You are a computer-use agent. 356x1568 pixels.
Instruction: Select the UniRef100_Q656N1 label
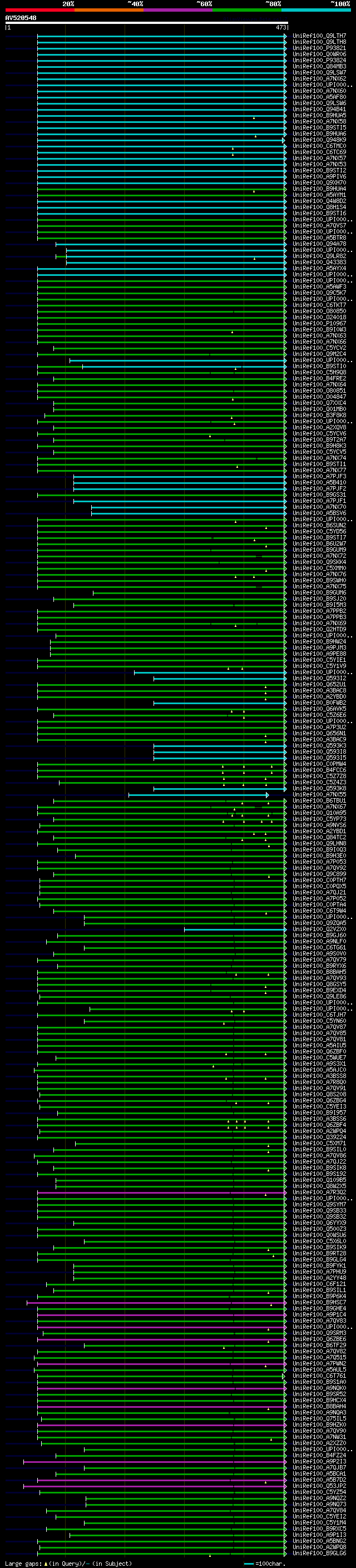319,734
